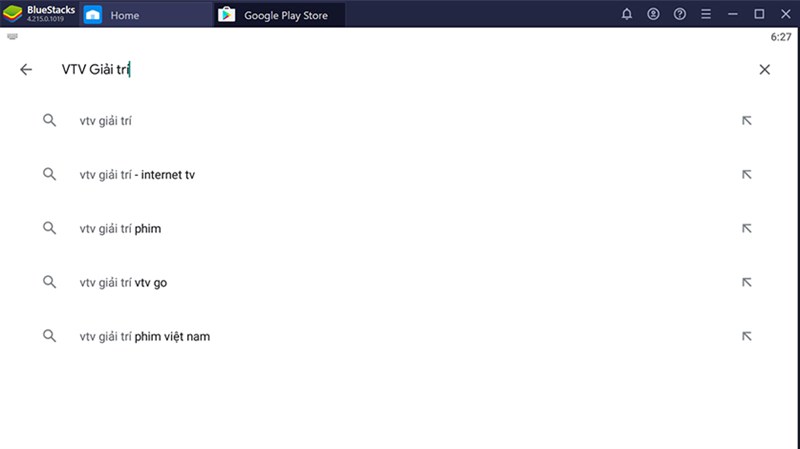Fill query using arrow for "vtv go" suggestion

[746, 282]
